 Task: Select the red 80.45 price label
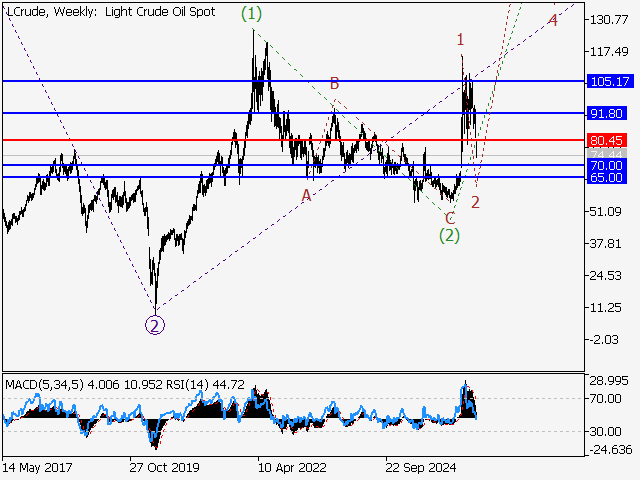click(607, 140)
